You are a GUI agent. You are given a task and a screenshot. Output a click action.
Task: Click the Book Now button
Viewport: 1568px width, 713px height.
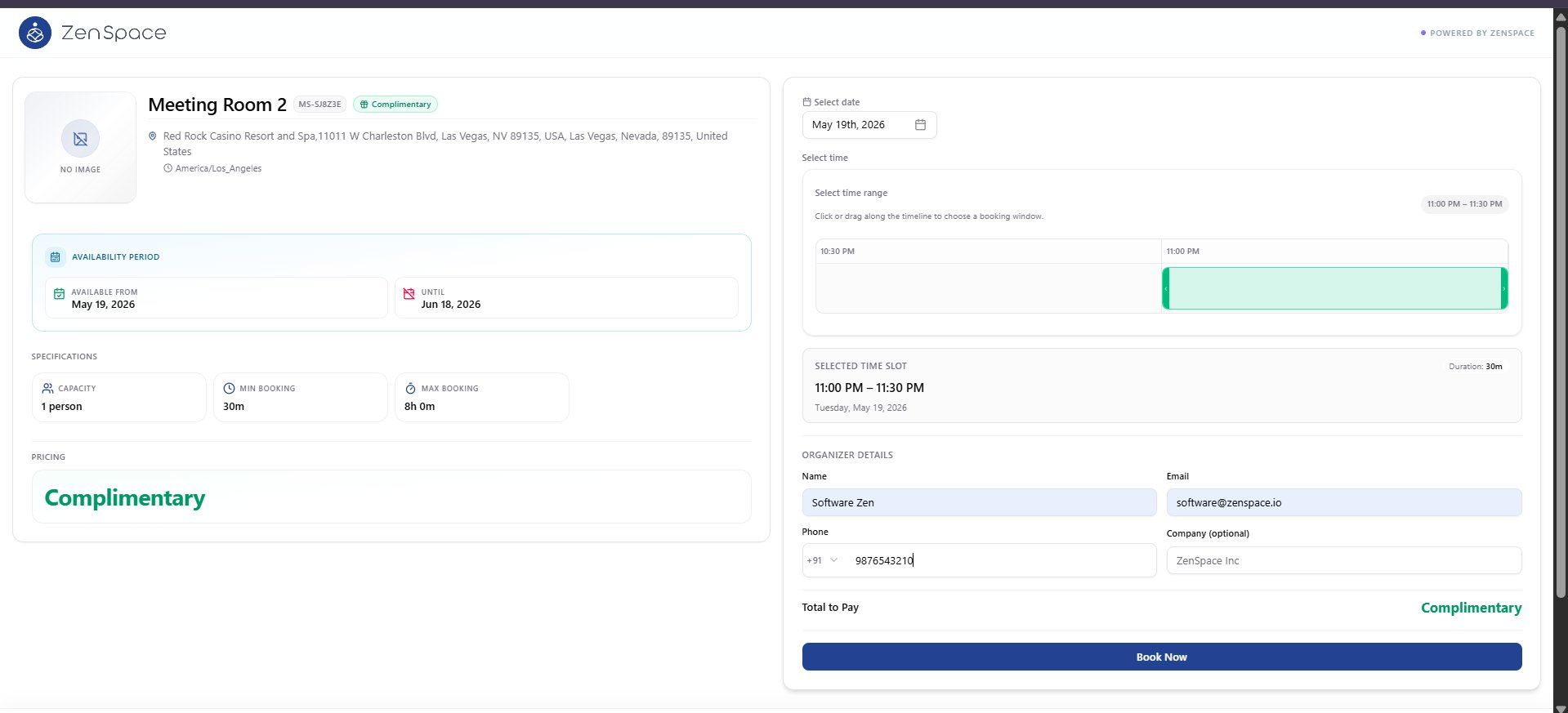1162,657
